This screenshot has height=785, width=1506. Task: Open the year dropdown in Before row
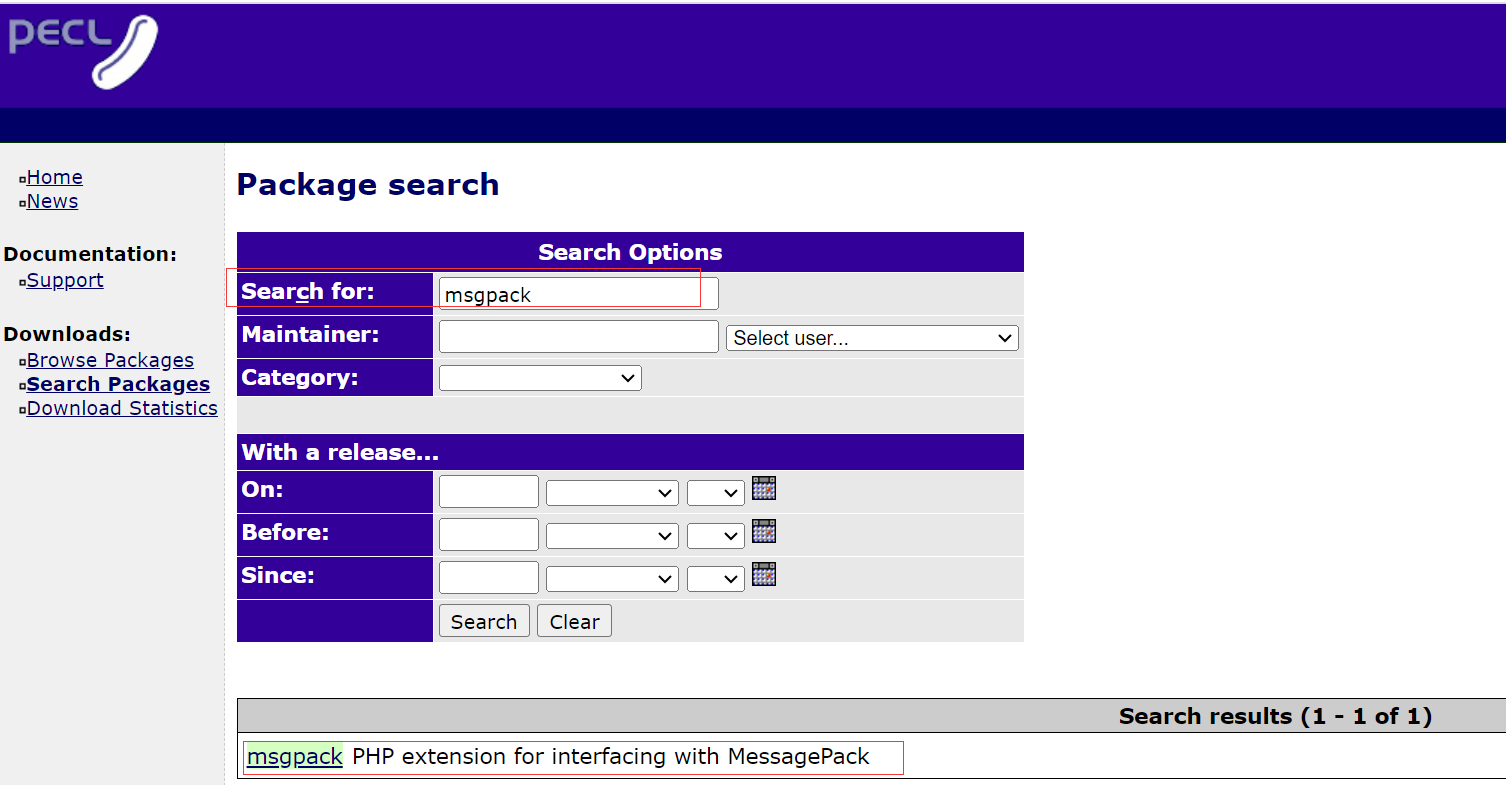point(716,536)
